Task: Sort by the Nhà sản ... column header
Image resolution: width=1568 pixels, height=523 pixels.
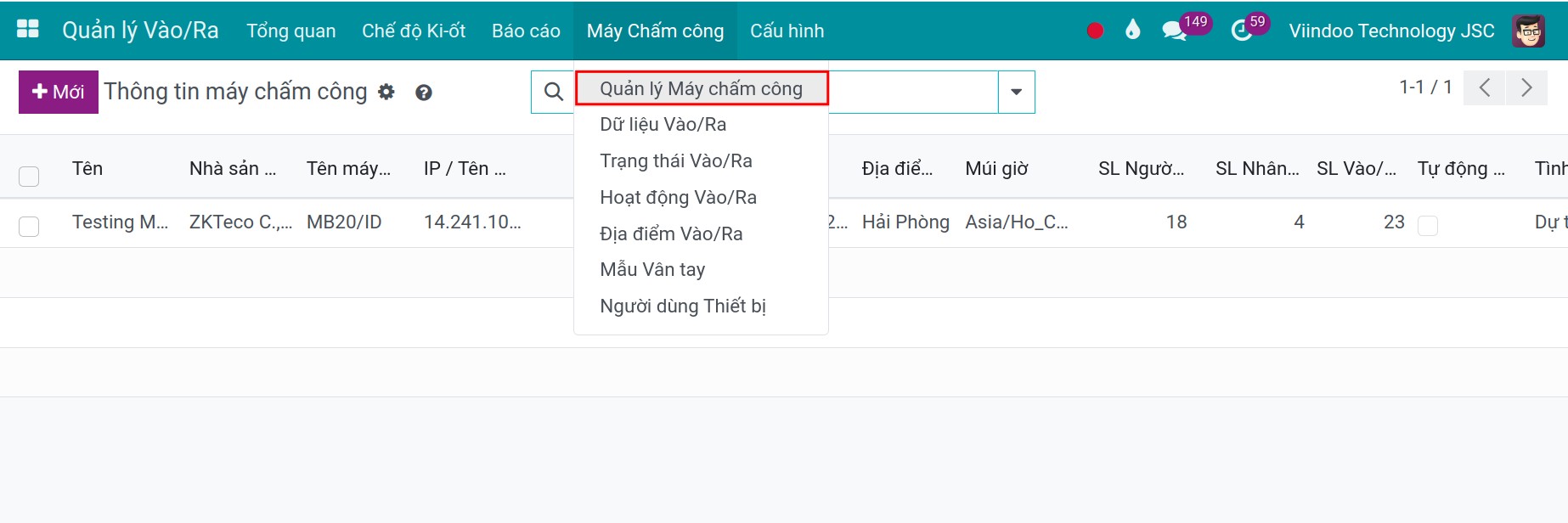Action: click(x=233, y=168)
